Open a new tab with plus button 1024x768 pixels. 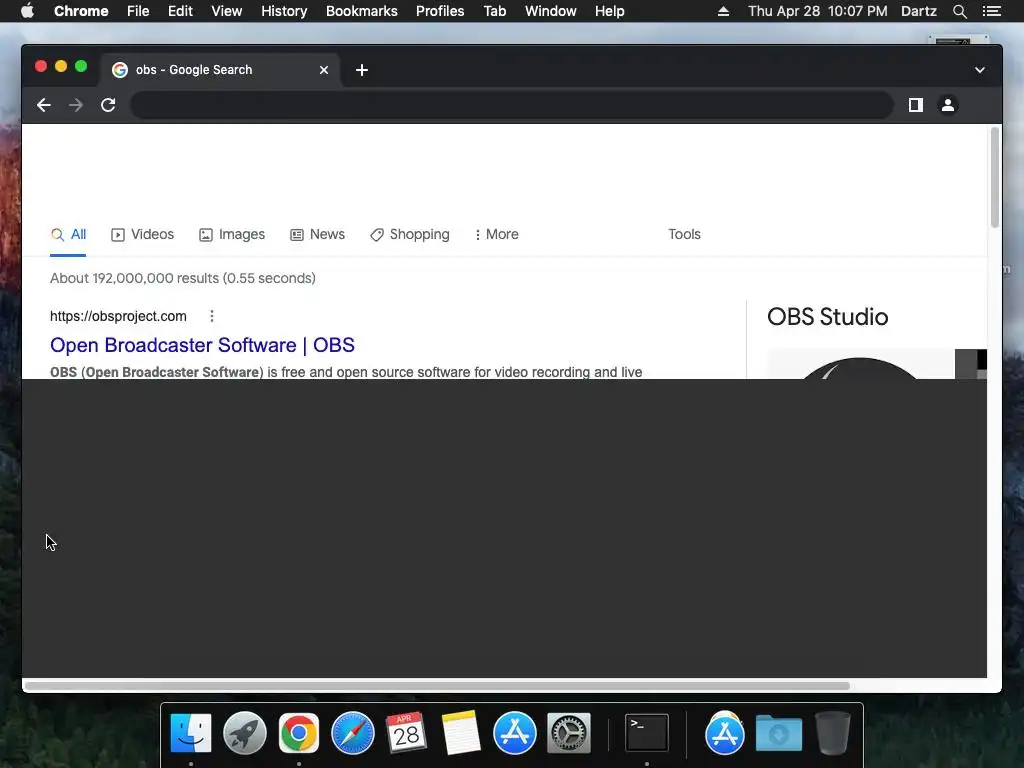tap(362, 70)
